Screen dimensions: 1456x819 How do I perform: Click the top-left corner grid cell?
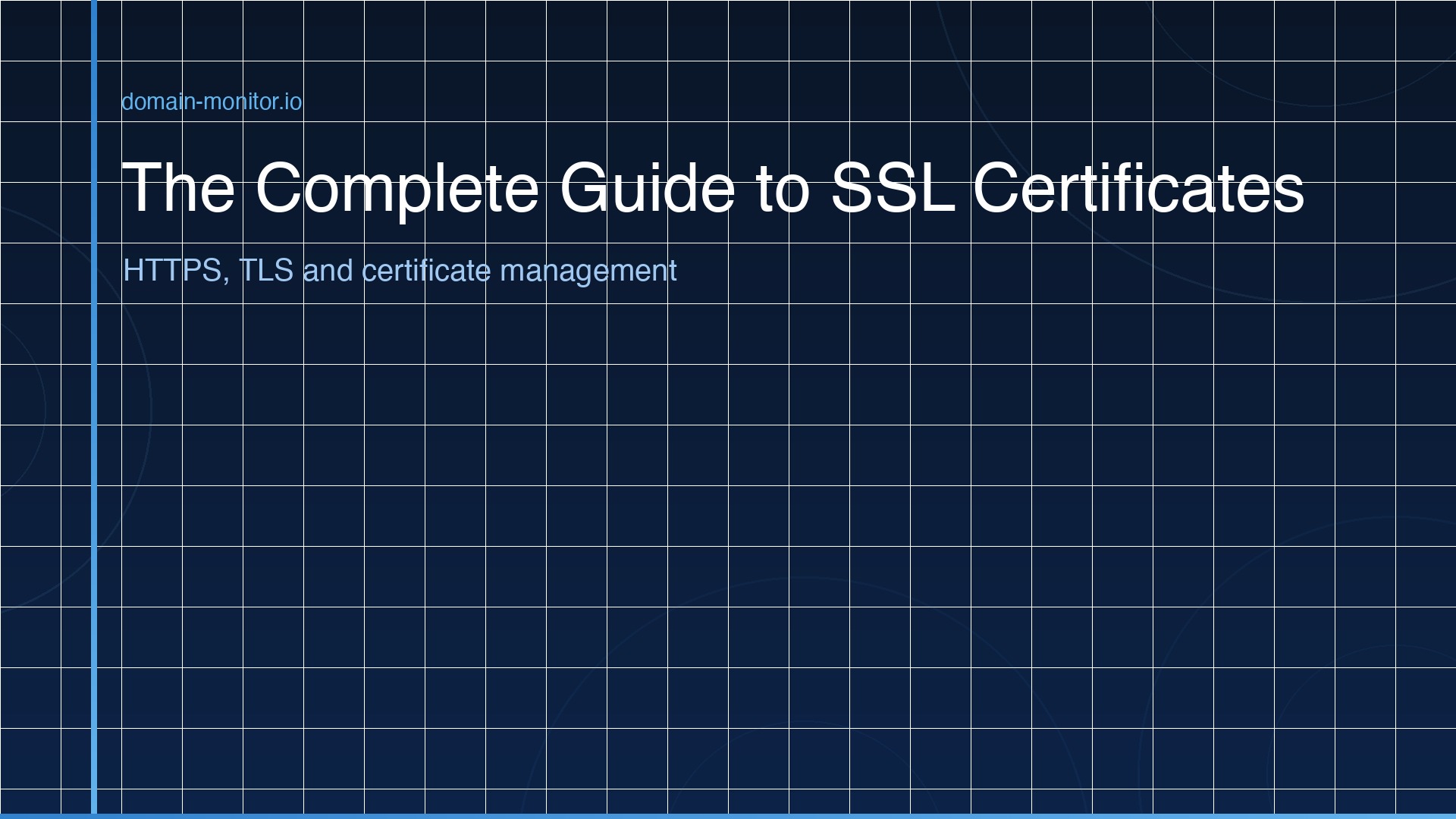30,29
